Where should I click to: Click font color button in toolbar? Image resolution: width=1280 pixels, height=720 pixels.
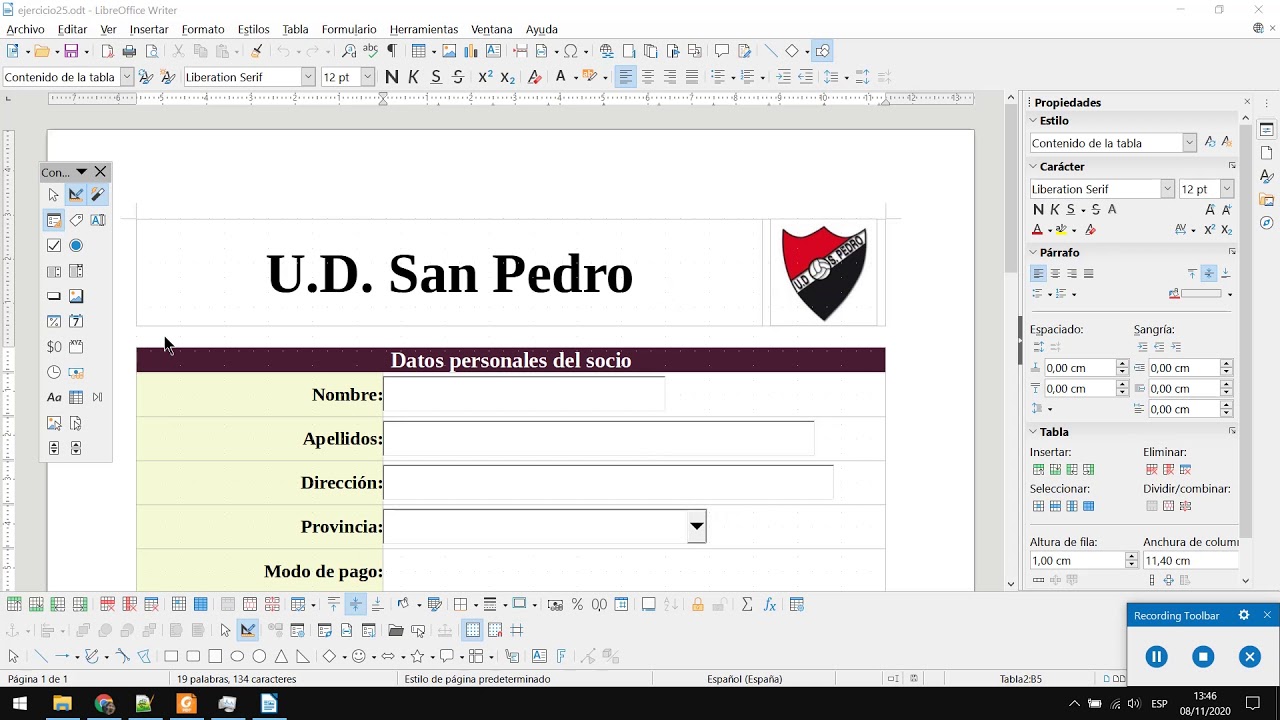(x=559, y=77)
